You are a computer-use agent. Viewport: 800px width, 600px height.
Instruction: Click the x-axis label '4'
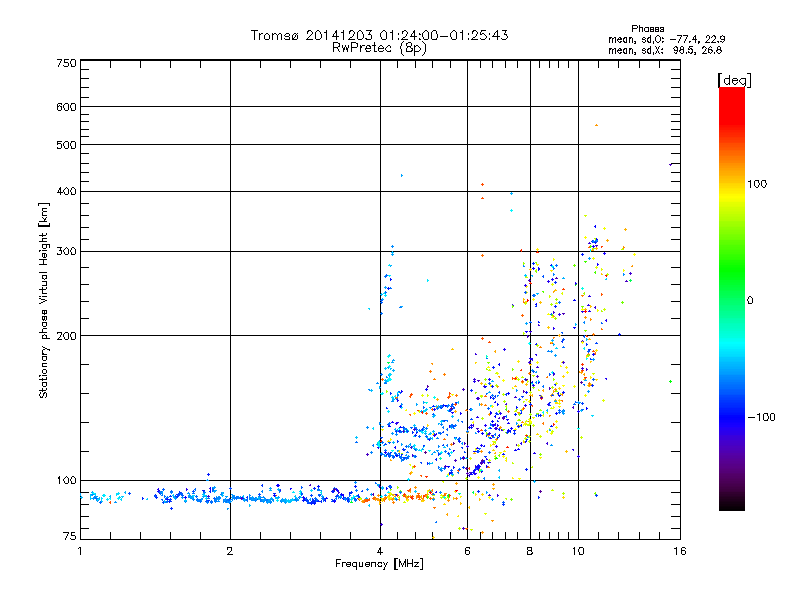pos(380,551)
